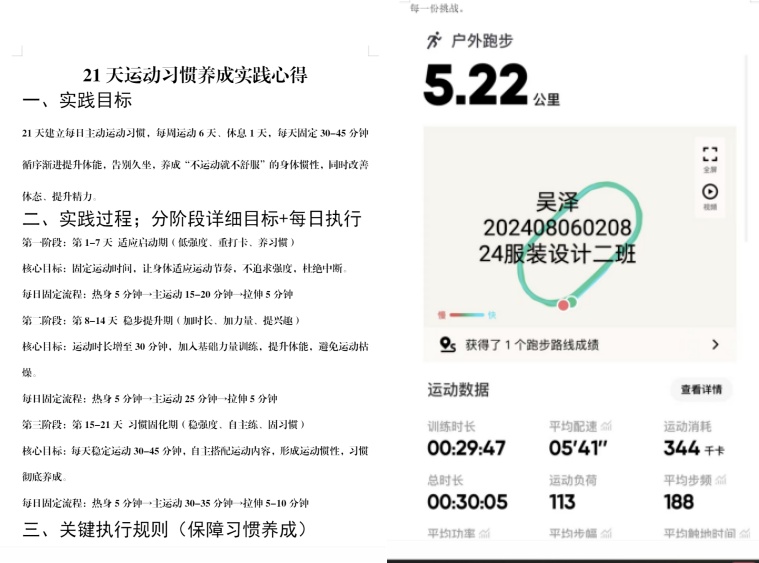Click the 00:29:47 training duration value

(466, 449)
